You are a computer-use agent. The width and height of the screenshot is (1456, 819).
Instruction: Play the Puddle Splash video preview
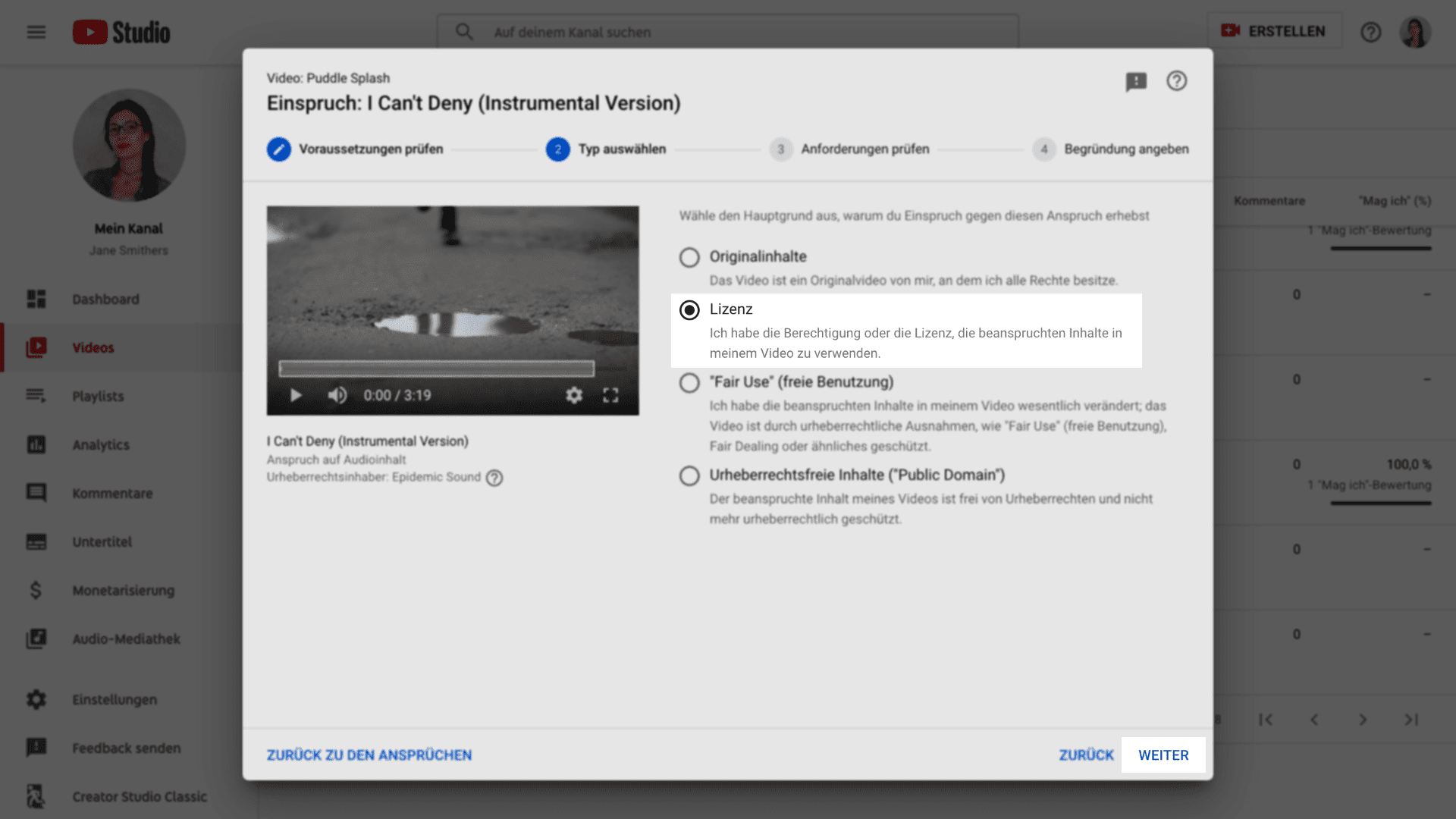pyautogui.click(x=297, y=395)
